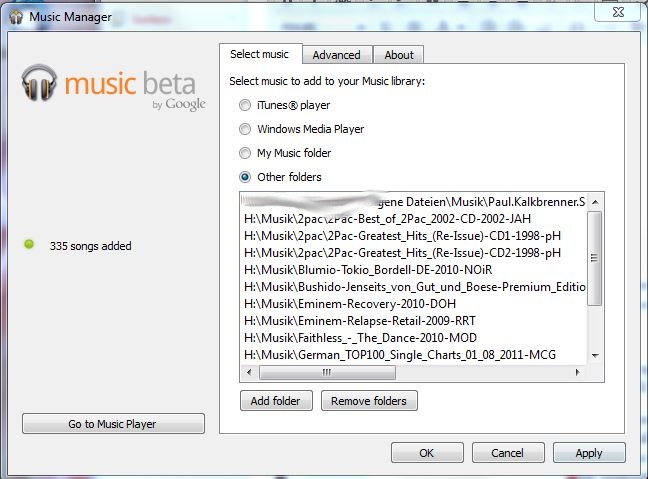648x479 pixels.
Task: Click the music beta headphones logo
Action: click(39, 83)
